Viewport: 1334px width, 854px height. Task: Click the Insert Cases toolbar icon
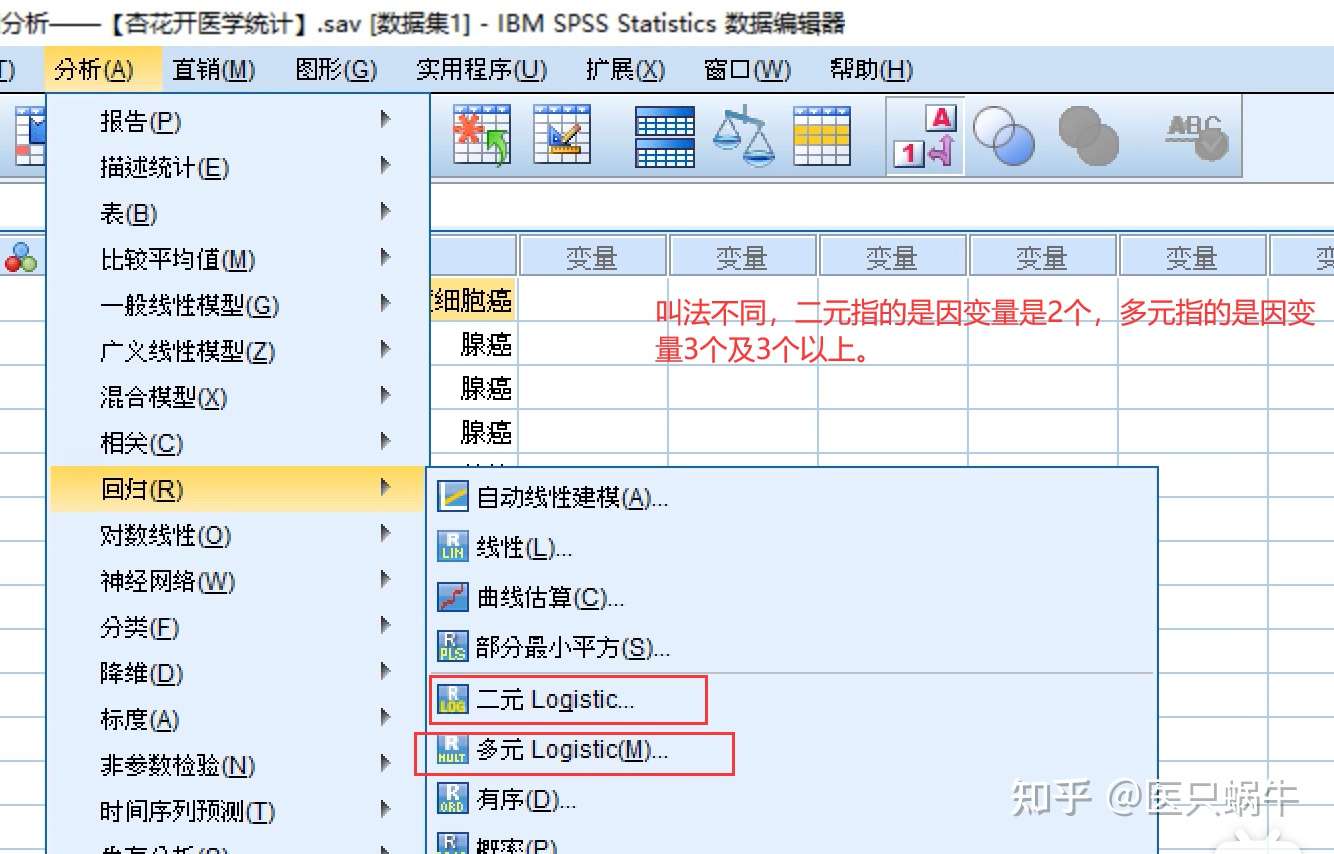click(482, 135)
